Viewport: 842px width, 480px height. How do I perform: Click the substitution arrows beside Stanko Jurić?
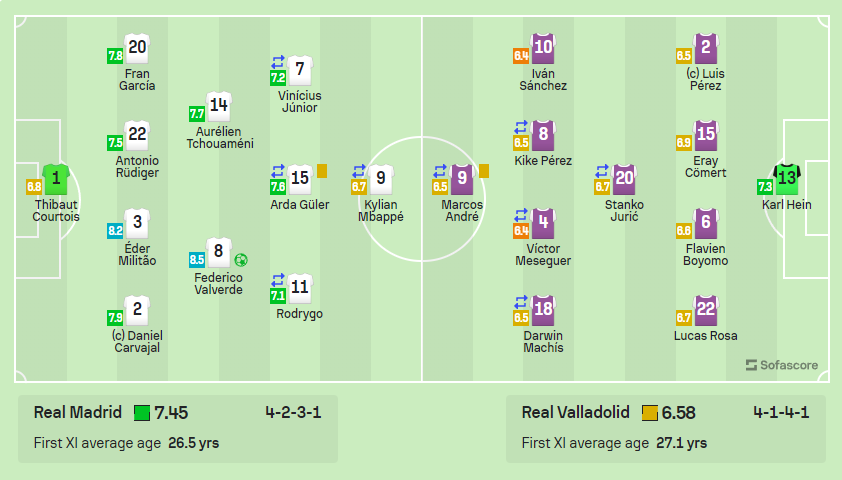(602, 171)
